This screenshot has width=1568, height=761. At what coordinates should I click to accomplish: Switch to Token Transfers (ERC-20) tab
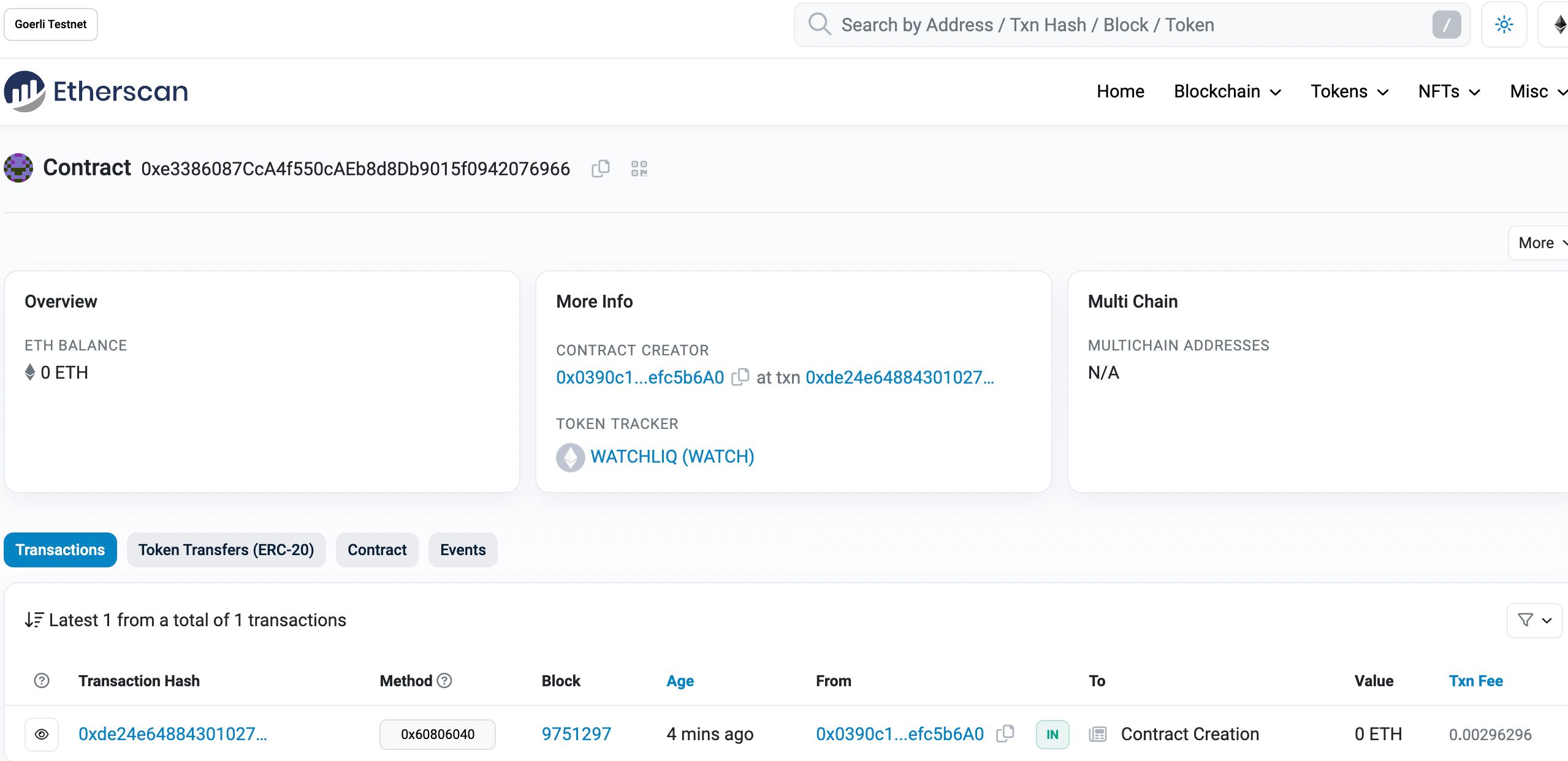pyautogui.click(x=226, y=550)
